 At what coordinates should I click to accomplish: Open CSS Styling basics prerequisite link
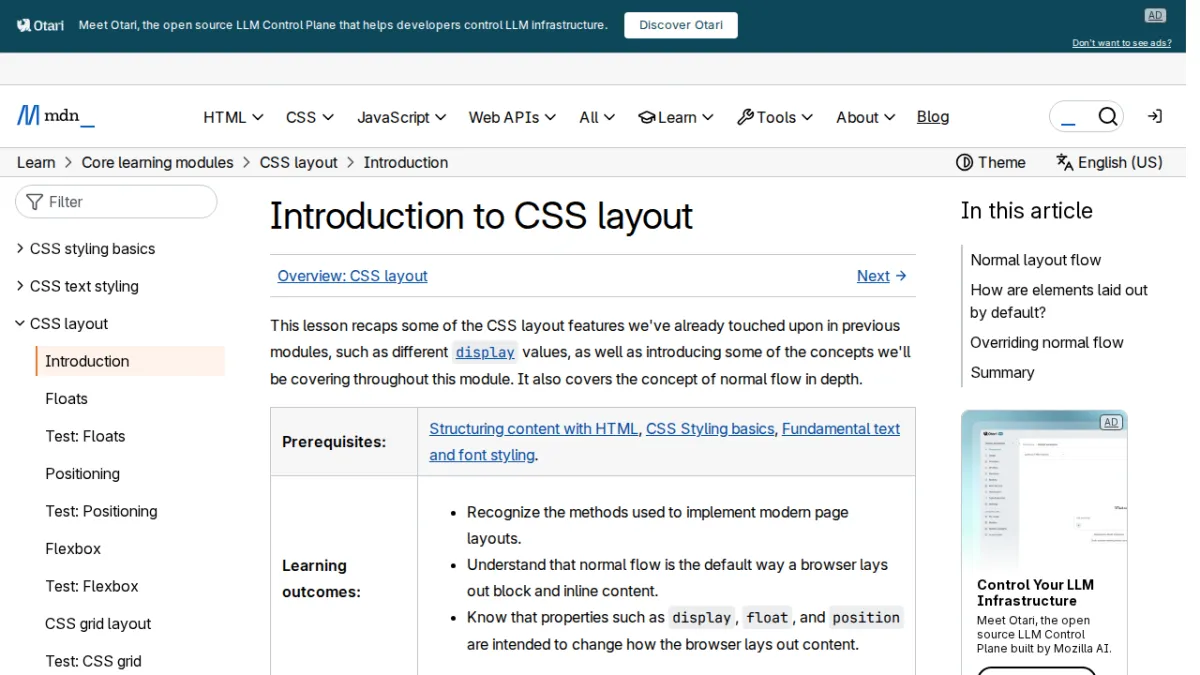click(x=710, y=428)
